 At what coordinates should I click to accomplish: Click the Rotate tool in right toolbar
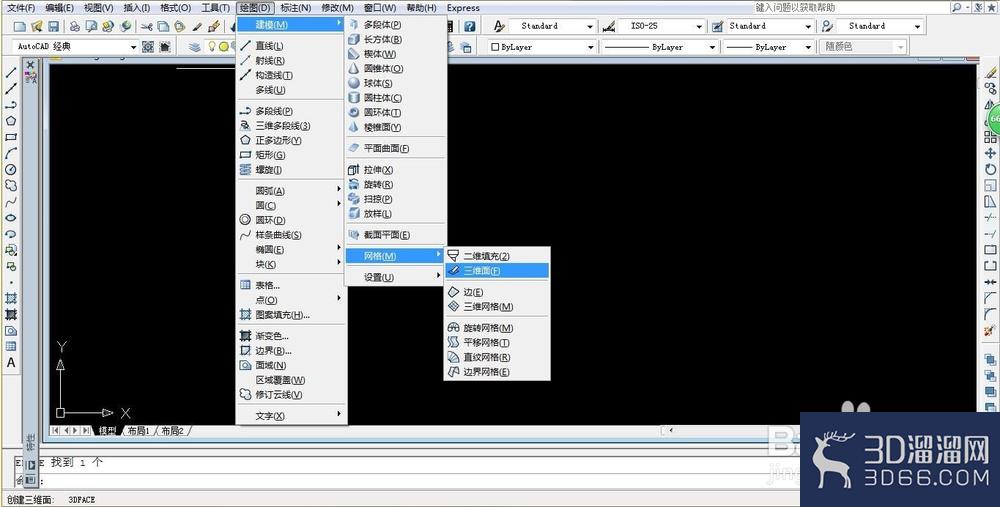[990, 170]
